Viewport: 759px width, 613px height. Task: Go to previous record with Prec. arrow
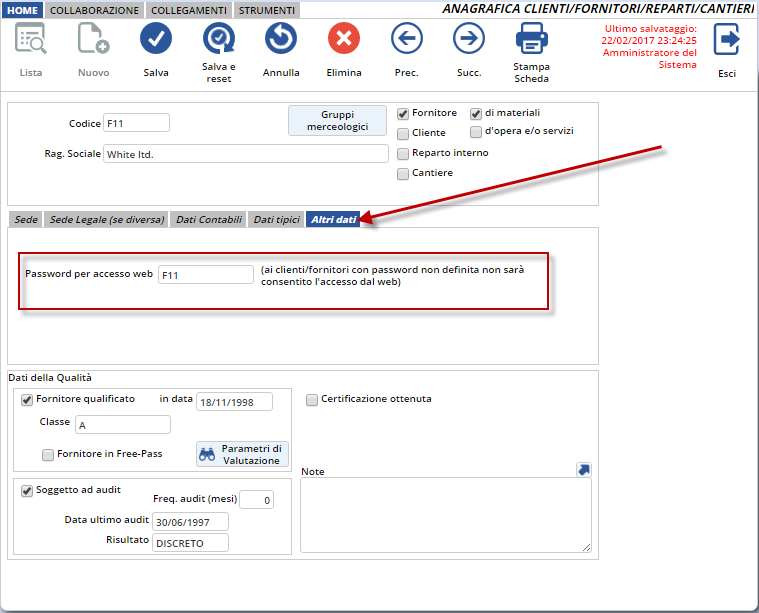coord(406,40)
